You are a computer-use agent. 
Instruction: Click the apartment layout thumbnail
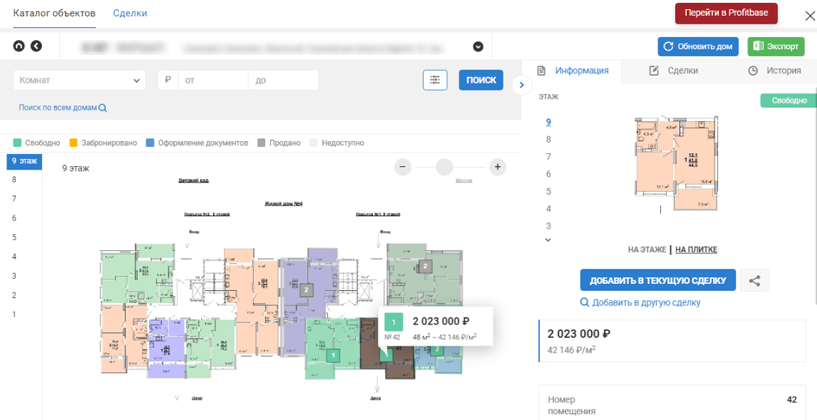676,164
